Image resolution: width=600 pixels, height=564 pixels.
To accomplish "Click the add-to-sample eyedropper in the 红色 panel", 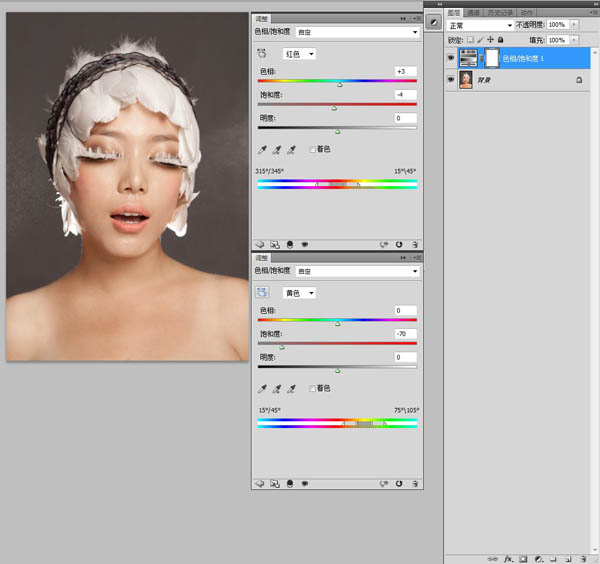I will (x=277, y=150).
